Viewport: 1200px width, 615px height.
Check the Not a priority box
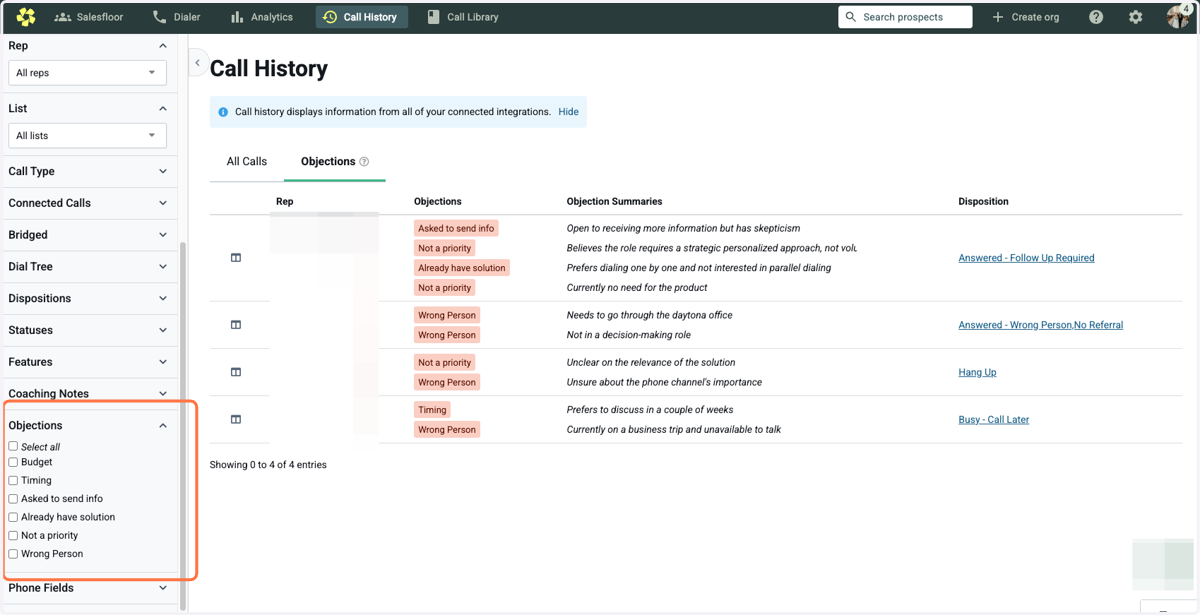[13, 535]
